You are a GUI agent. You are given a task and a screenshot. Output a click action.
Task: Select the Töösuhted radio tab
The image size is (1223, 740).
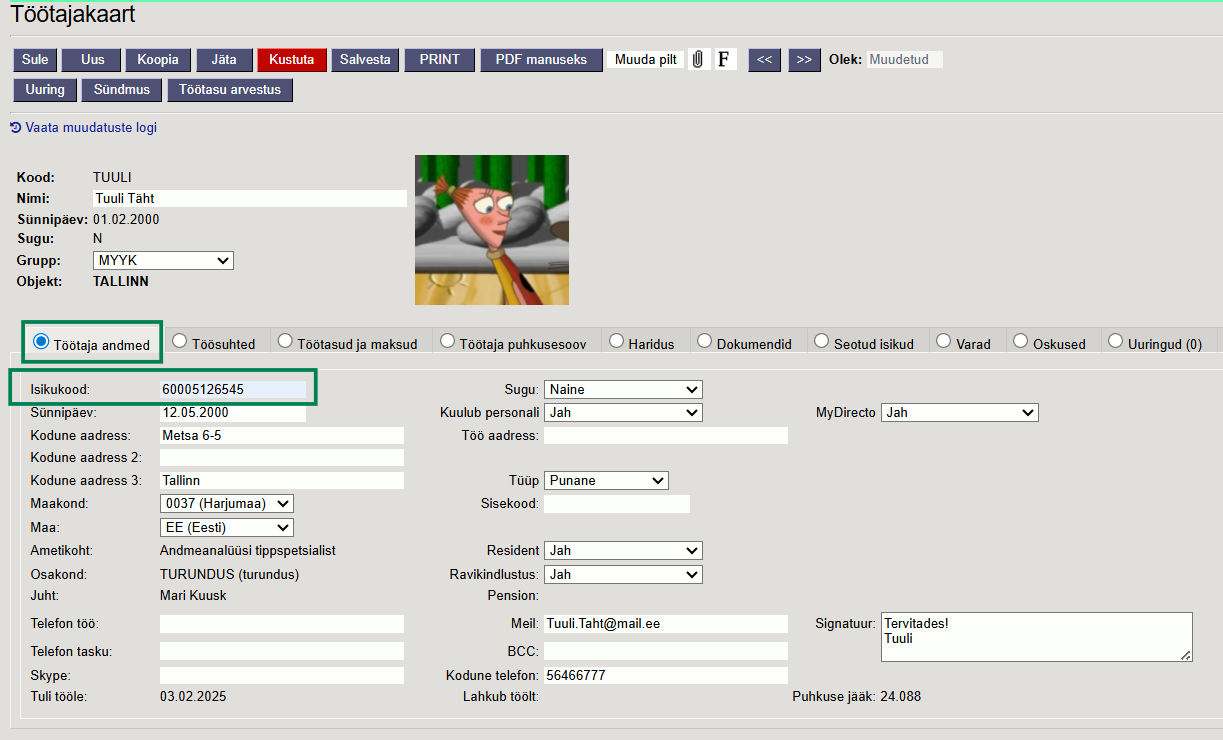pyautogui.click(x=181, y=341)
